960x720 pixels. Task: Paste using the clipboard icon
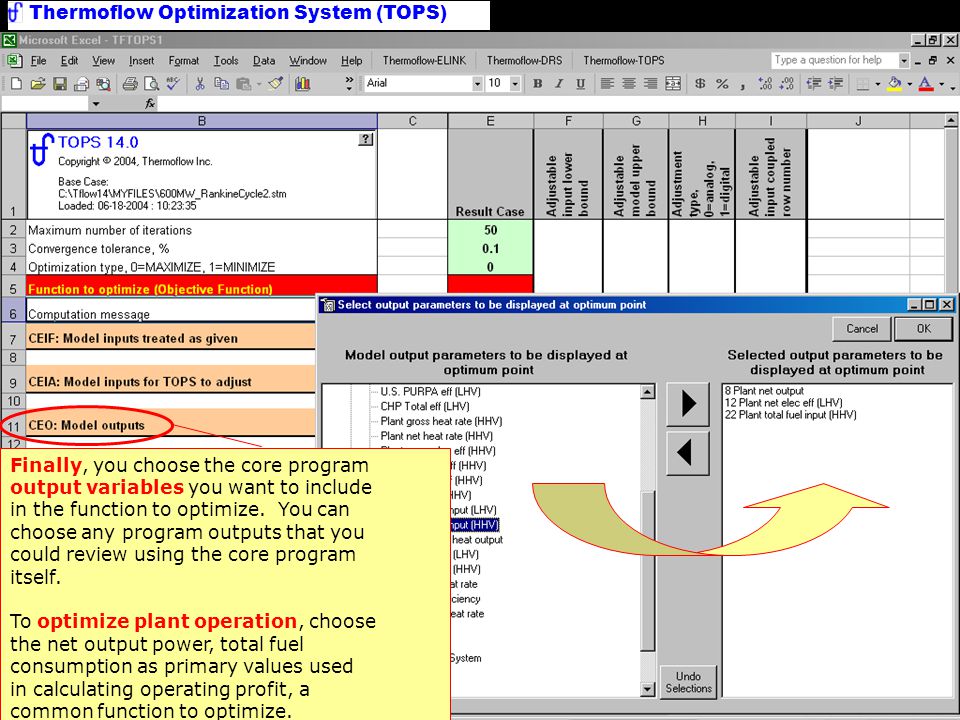[244, 84]
